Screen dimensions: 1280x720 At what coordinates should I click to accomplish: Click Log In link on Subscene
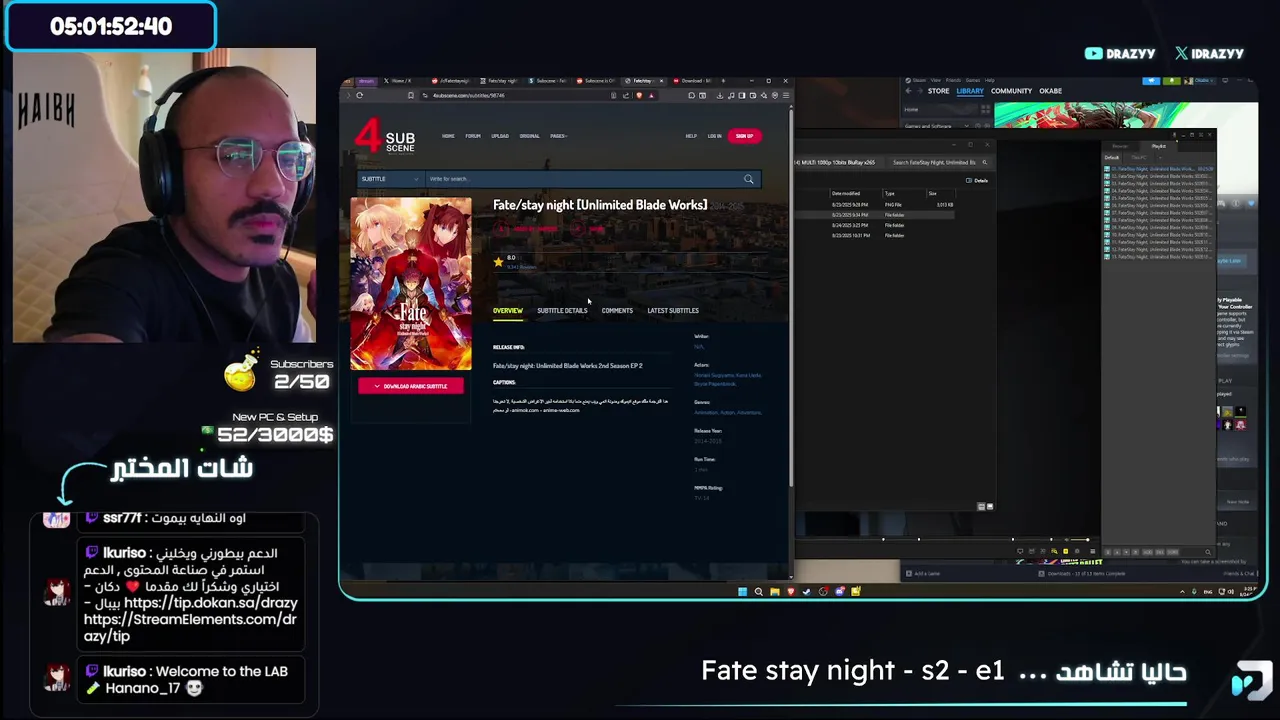pyautogui.click(x=714, y=136)
